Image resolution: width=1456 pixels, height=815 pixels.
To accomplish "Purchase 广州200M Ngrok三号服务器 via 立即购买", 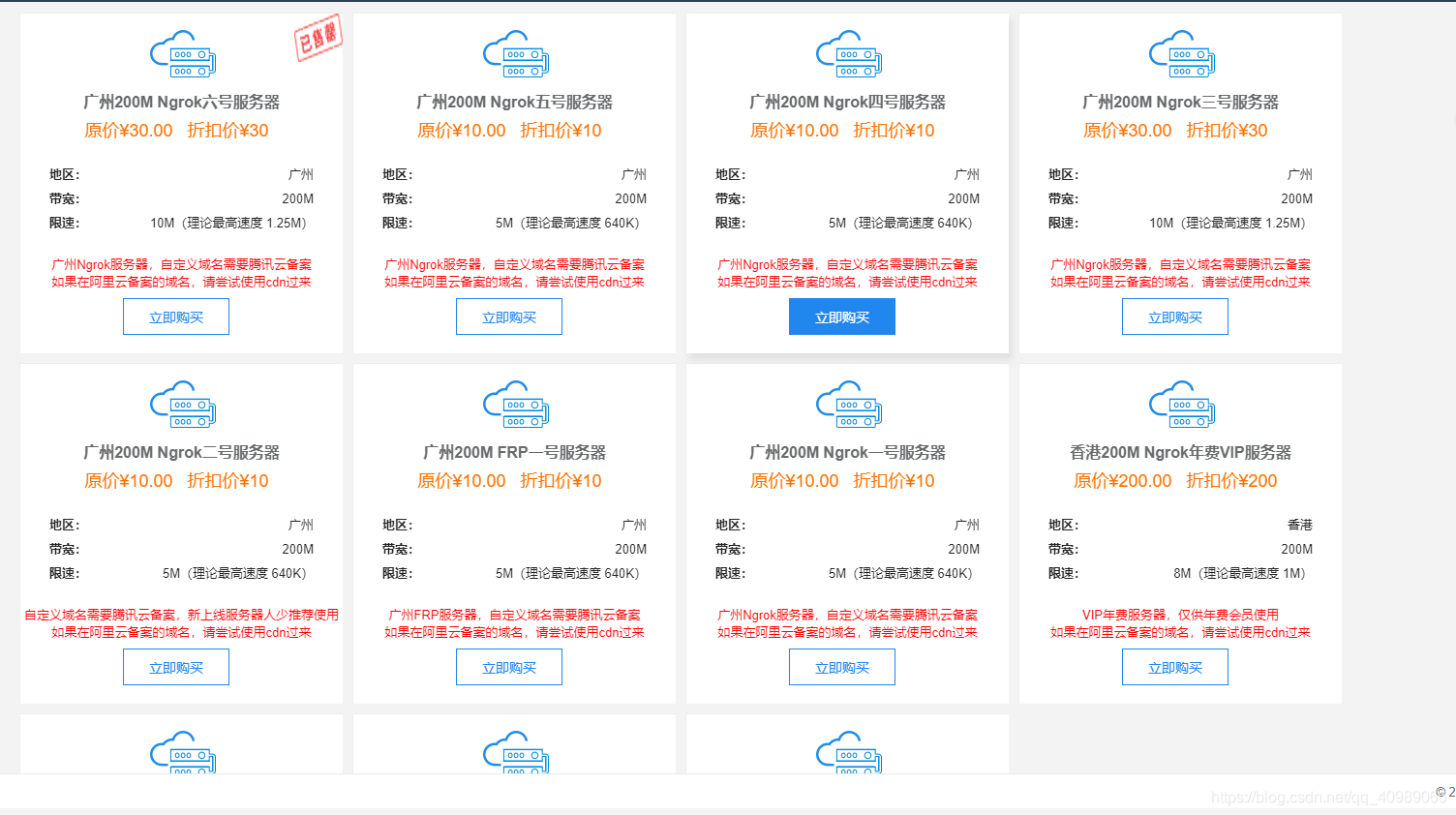I will pos(1175,317).
